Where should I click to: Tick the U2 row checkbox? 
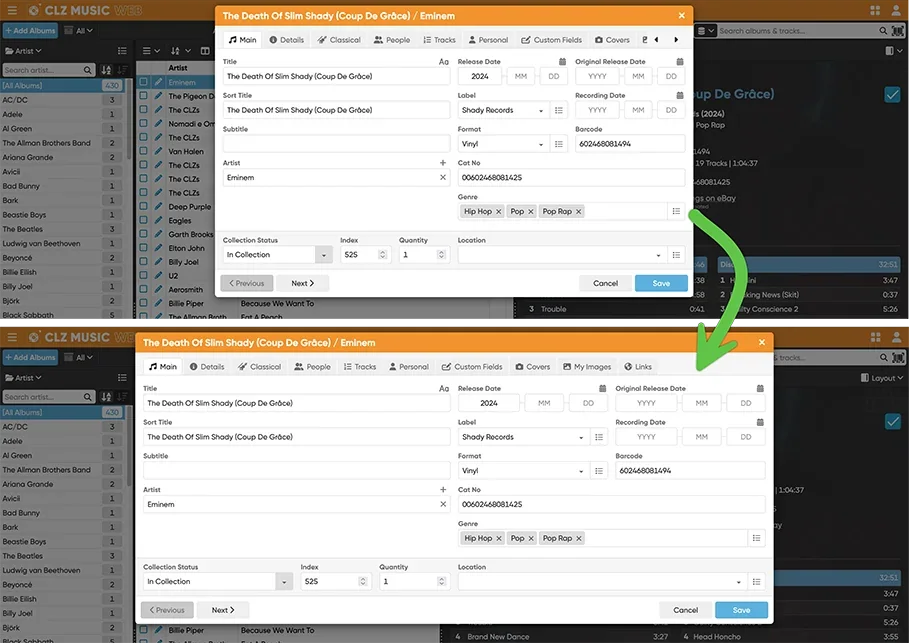coord(143,276)
